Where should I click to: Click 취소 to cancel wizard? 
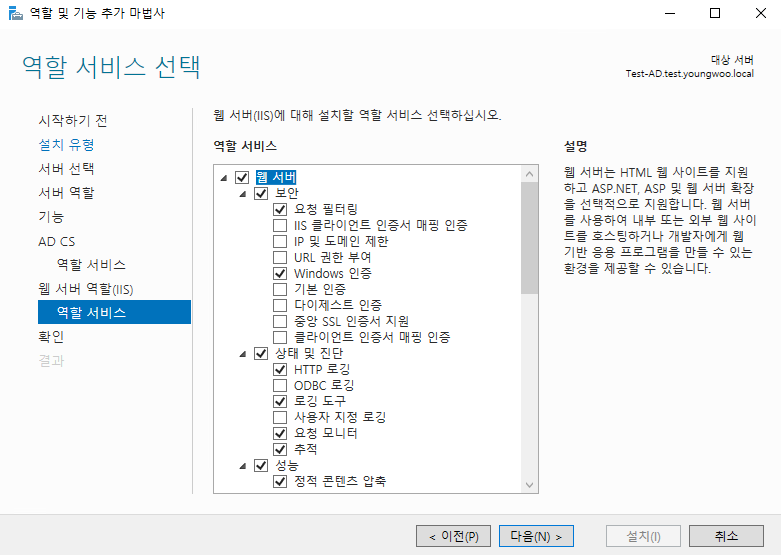tap(726, 536)
